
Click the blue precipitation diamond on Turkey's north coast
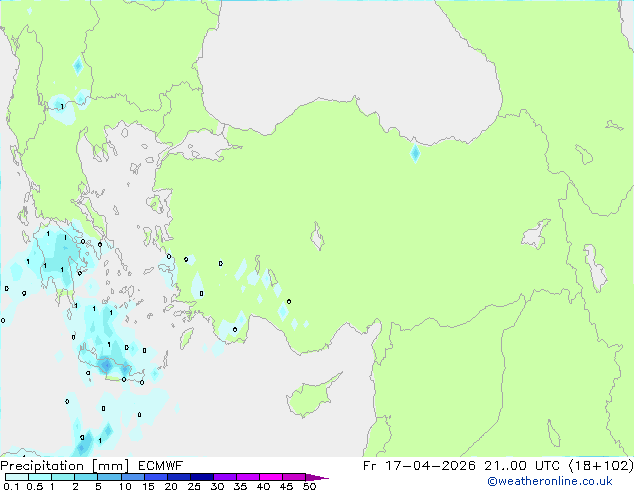coord(415,153)
